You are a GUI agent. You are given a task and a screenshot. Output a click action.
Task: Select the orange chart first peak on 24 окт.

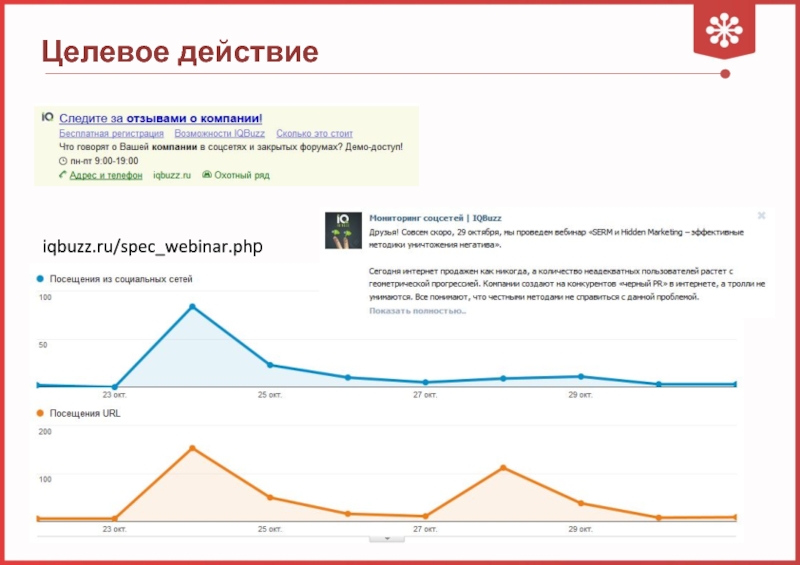point(192,448)
